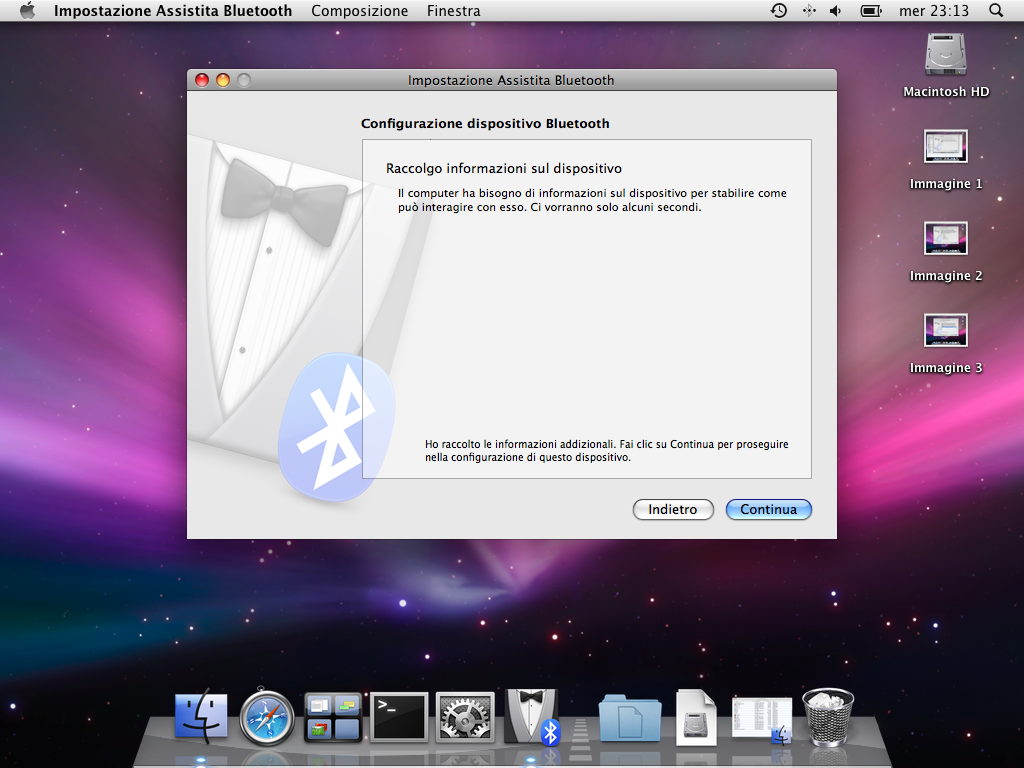This screenshot has height=768, width=1024.
Task: Open the Trash in the Dock
Action: (828, 717)
